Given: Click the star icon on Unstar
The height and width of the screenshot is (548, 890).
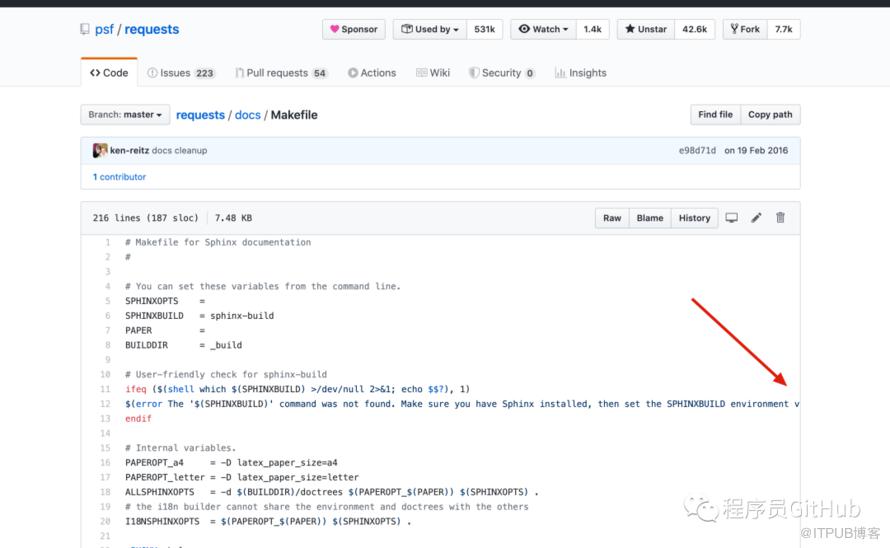Looking at the screenshot, I should click(630, 28).
